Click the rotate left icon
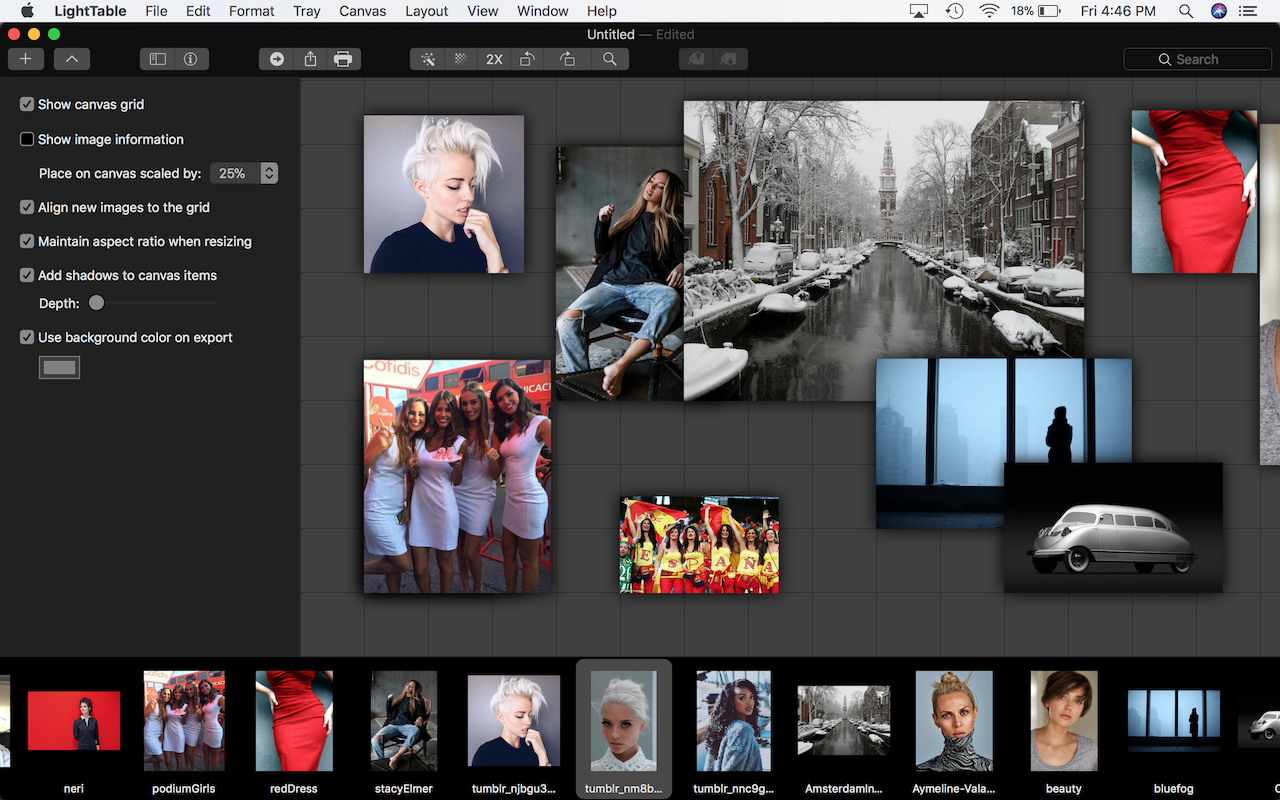Viewport: 1280px width, 800px height. (527, 59)
